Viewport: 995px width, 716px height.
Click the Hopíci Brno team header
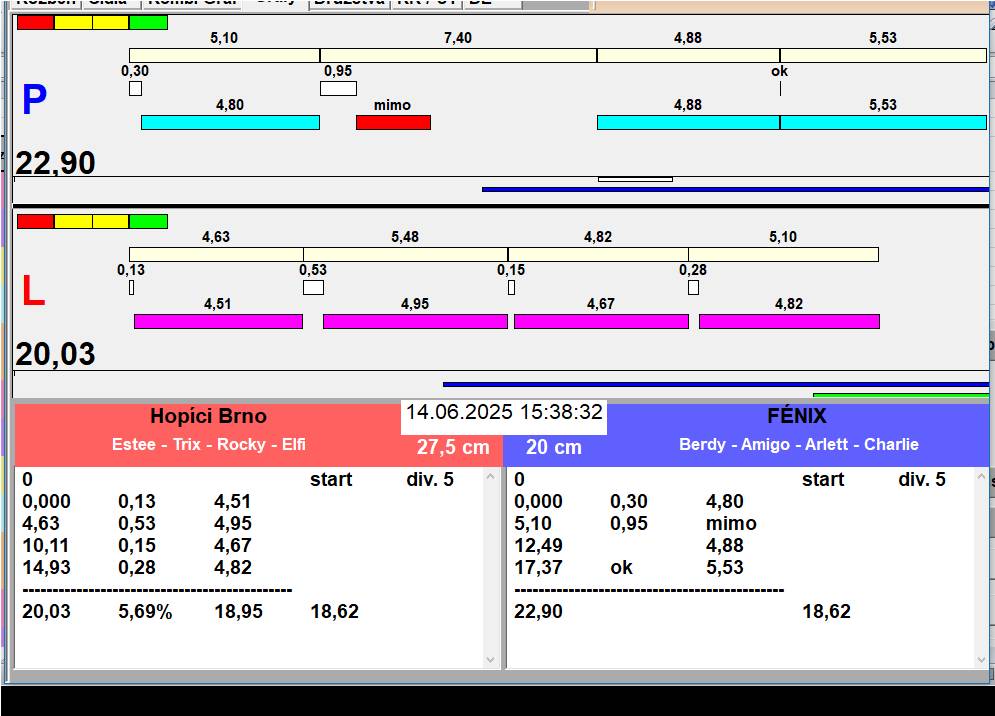click(x=208, y=416)
